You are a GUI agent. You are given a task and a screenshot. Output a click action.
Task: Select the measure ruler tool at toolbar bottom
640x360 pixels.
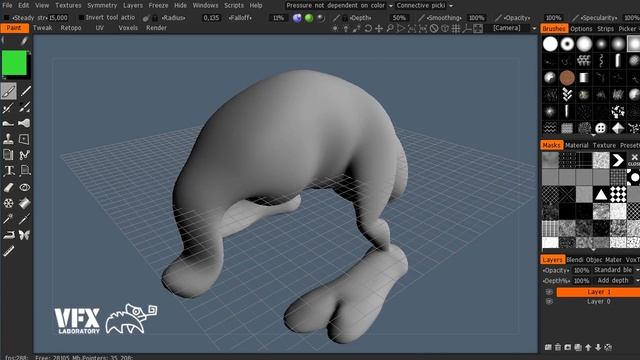(x=9, y=251)
